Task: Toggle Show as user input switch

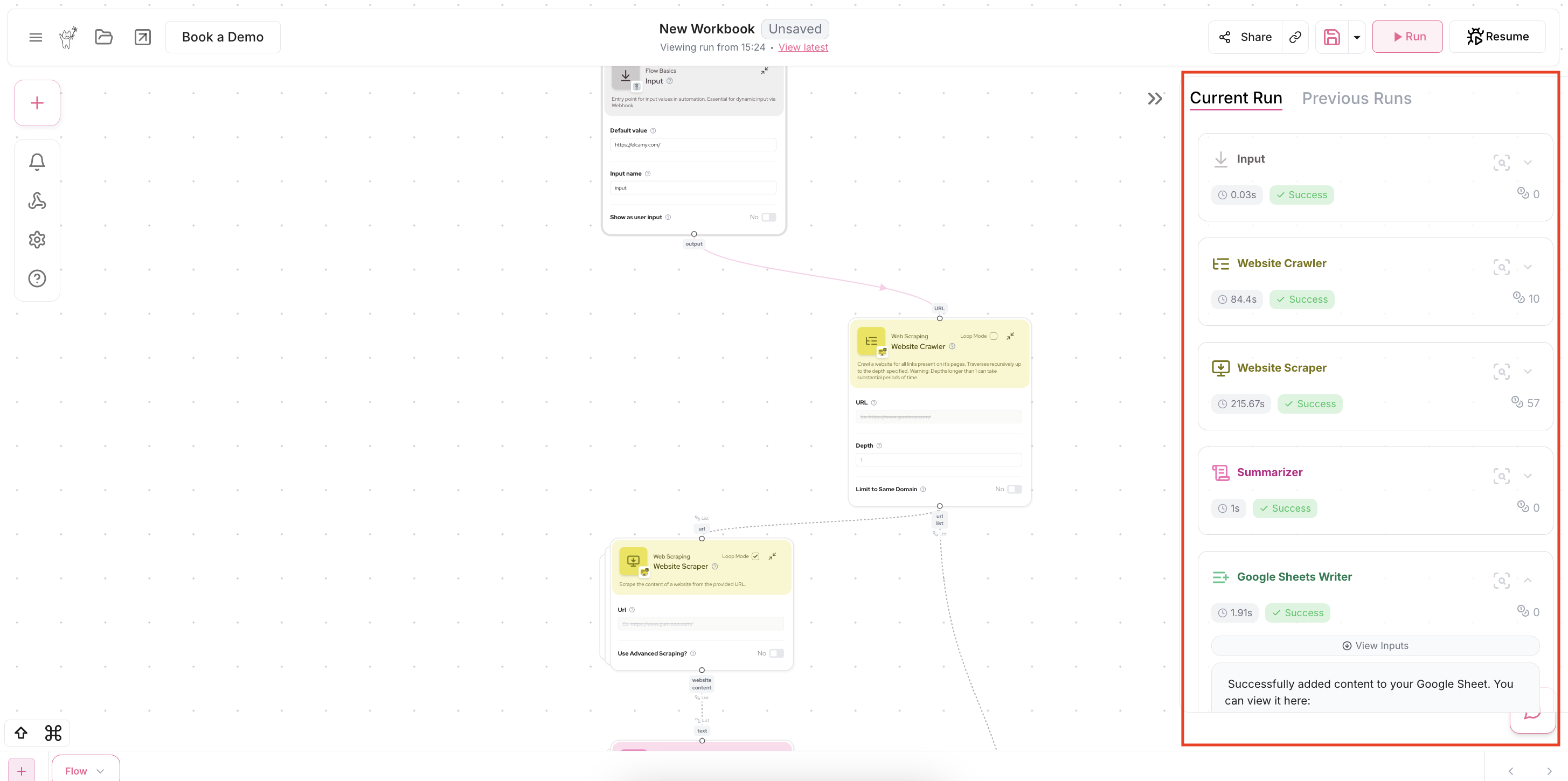Action: pos(769,217)
